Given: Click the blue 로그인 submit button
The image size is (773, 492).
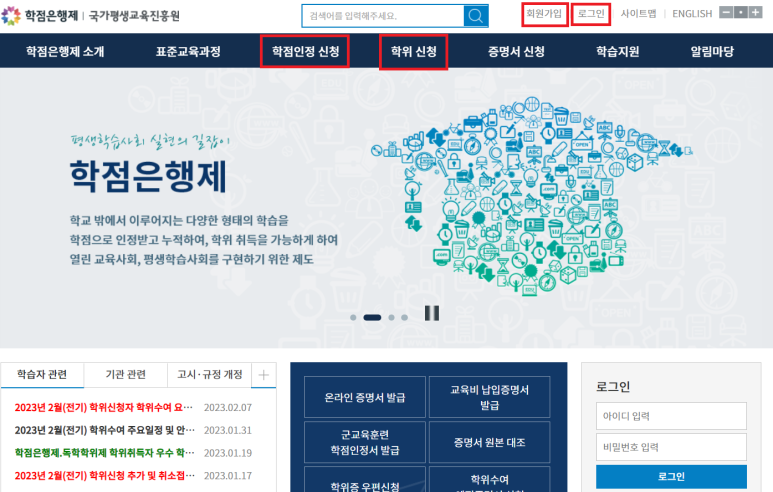Looking at the screenshot, I should [671, 477].
